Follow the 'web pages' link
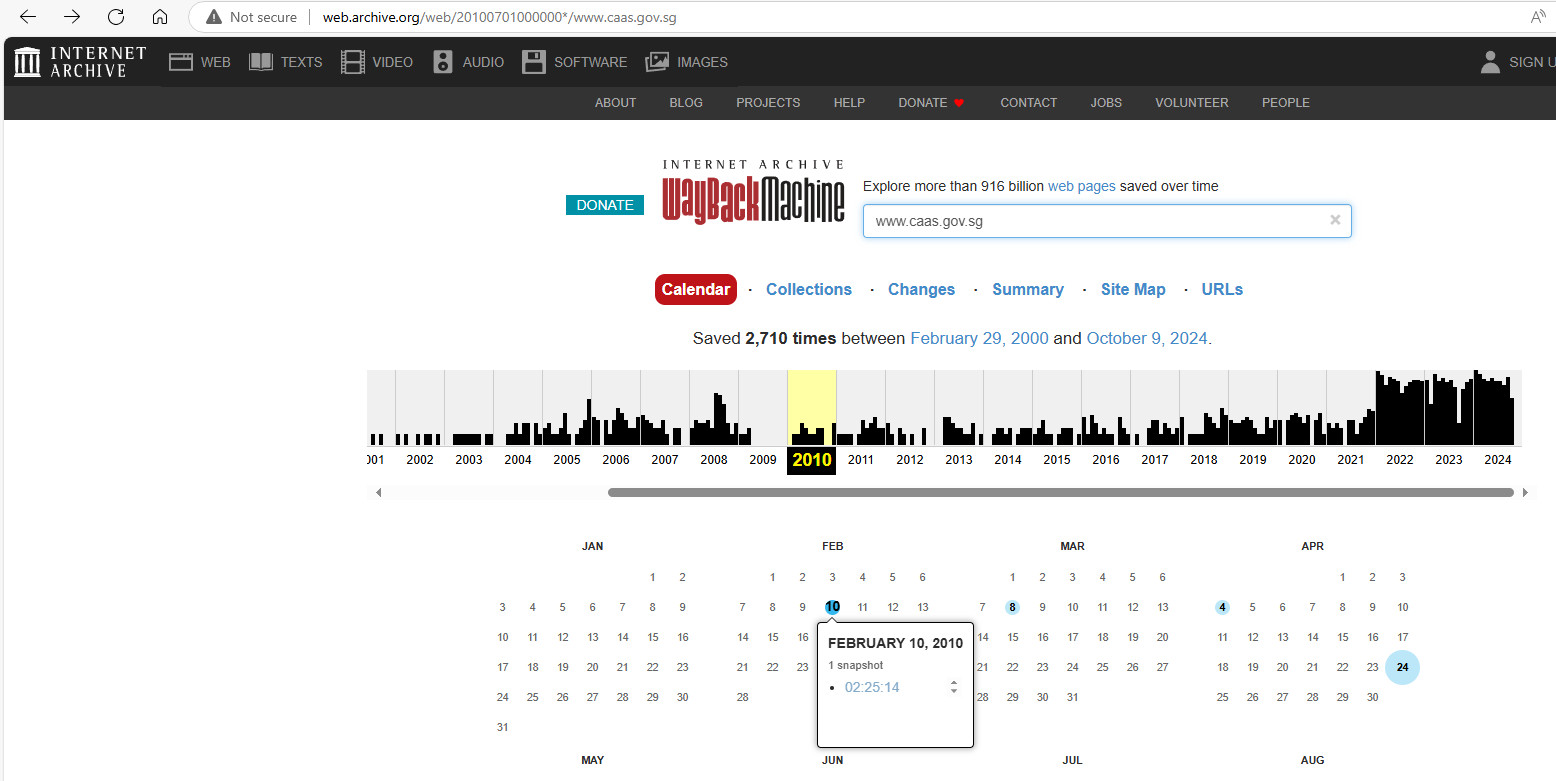Screen dimensions: 1556x781 (1082, 186)
